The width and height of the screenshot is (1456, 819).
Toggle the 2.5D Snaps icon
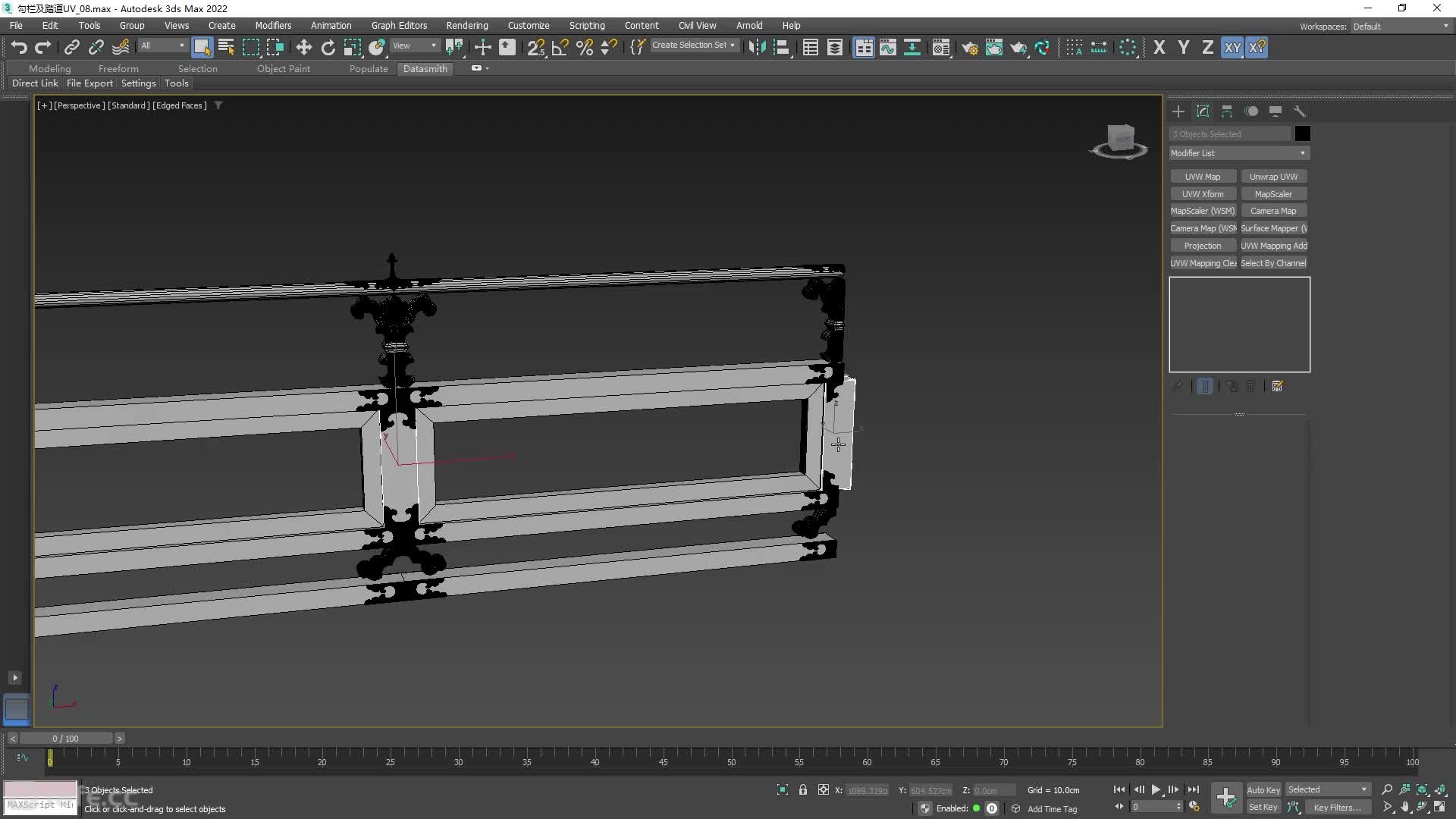point(536,47)
